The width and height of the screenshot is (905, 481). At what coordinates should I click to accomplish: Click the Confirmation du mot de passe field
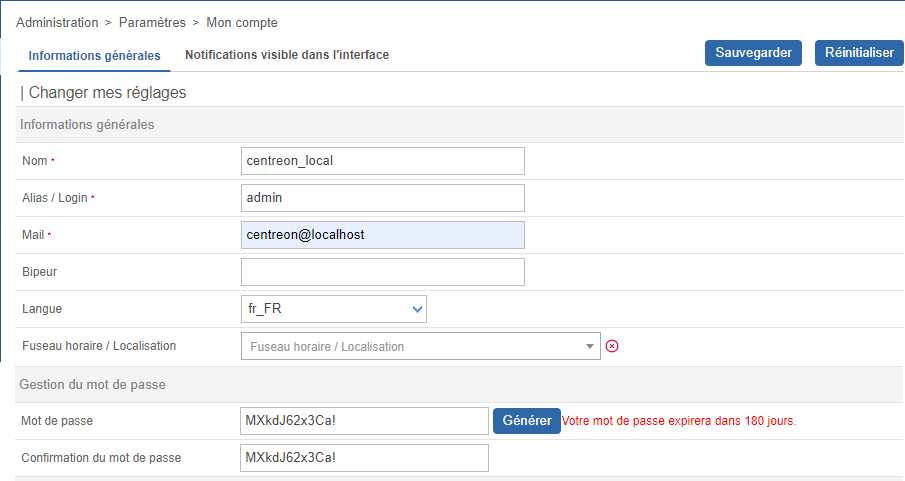coord(364,458)
